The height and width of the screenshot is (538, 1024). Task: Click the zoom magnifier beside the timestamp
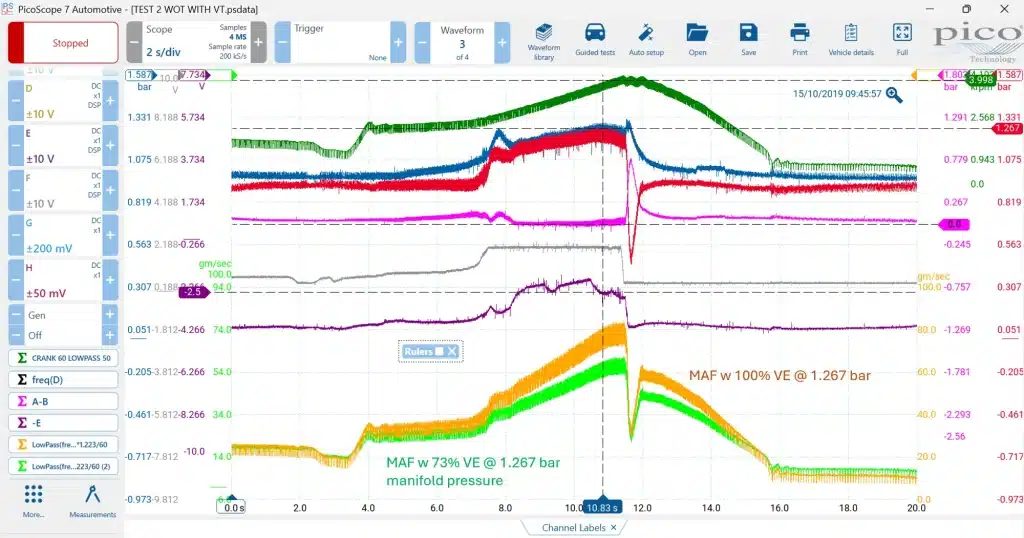coord(894,95)
